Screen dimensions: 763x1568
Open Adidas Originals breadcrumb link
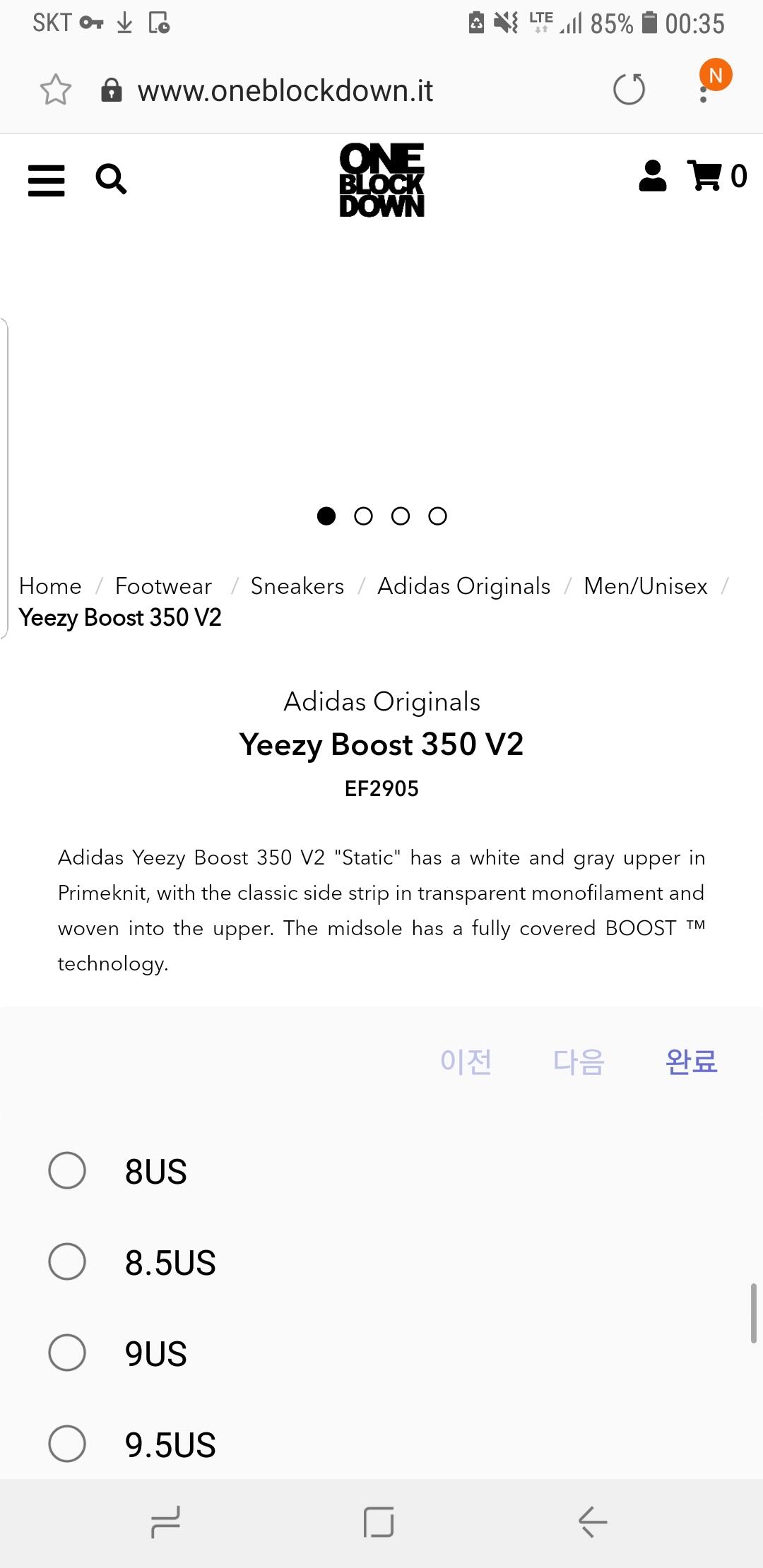click(463, 586)
